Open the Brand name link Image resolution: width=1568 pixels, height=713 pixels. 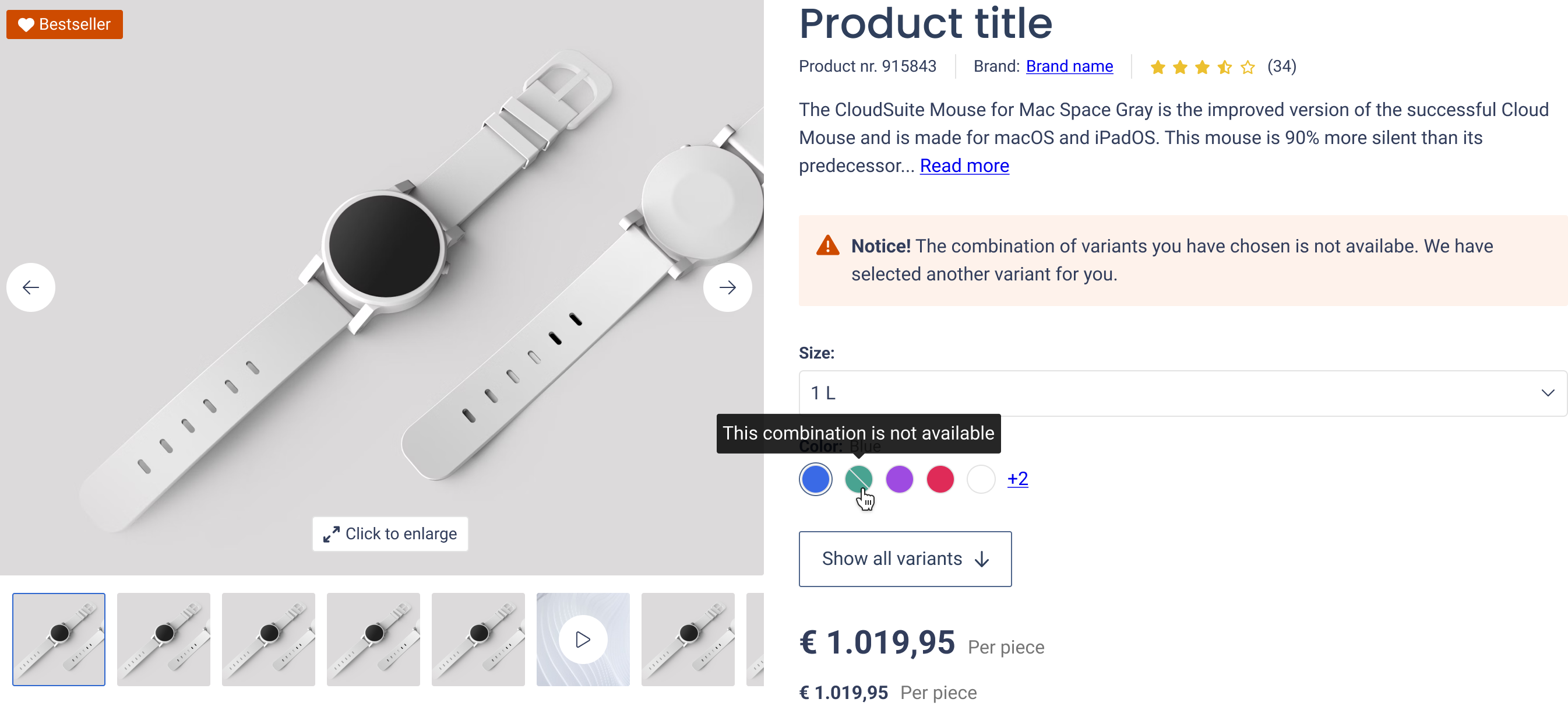coord(1069,66)
